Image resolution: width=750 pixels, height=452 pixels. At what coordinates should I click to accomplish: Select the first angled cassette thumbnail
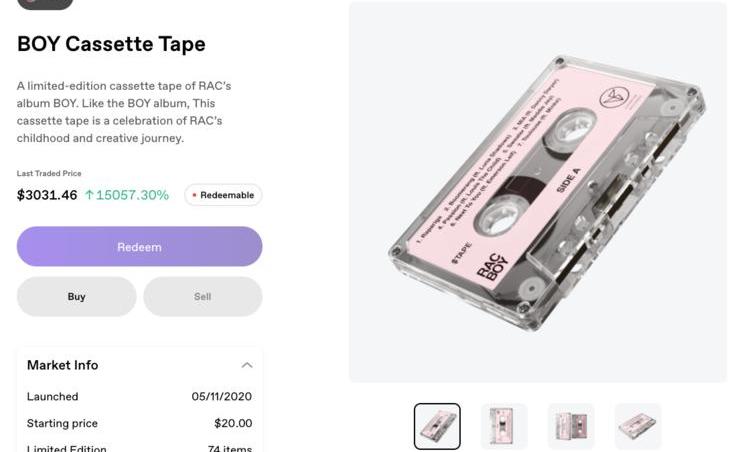pos(437,426)
